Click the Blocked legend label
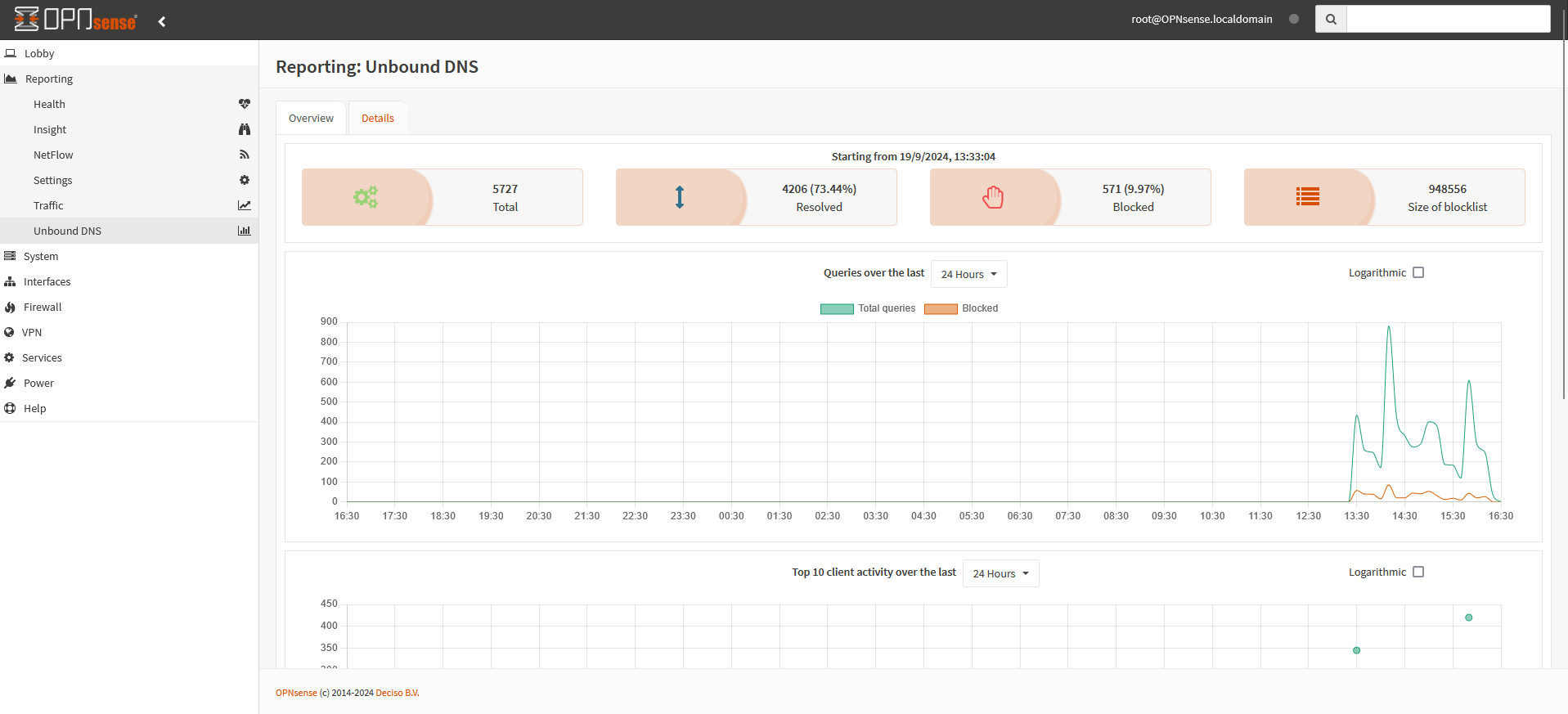Viewport: 1568px width, 714px height. pos(980,308)
